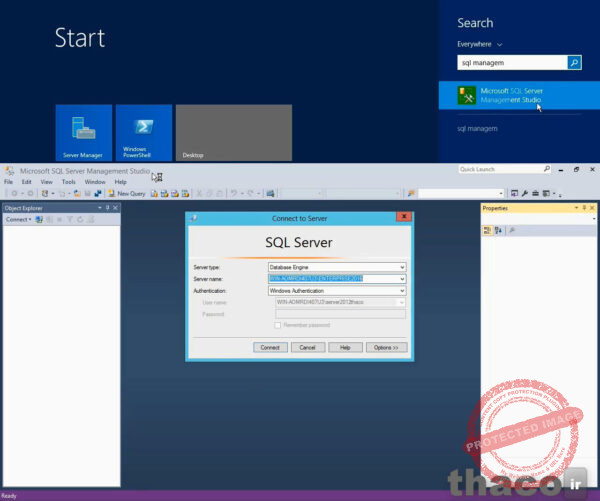Open the View menu
Image resolution: width=600 pixels, height=501 pixels.
point(46,182)
